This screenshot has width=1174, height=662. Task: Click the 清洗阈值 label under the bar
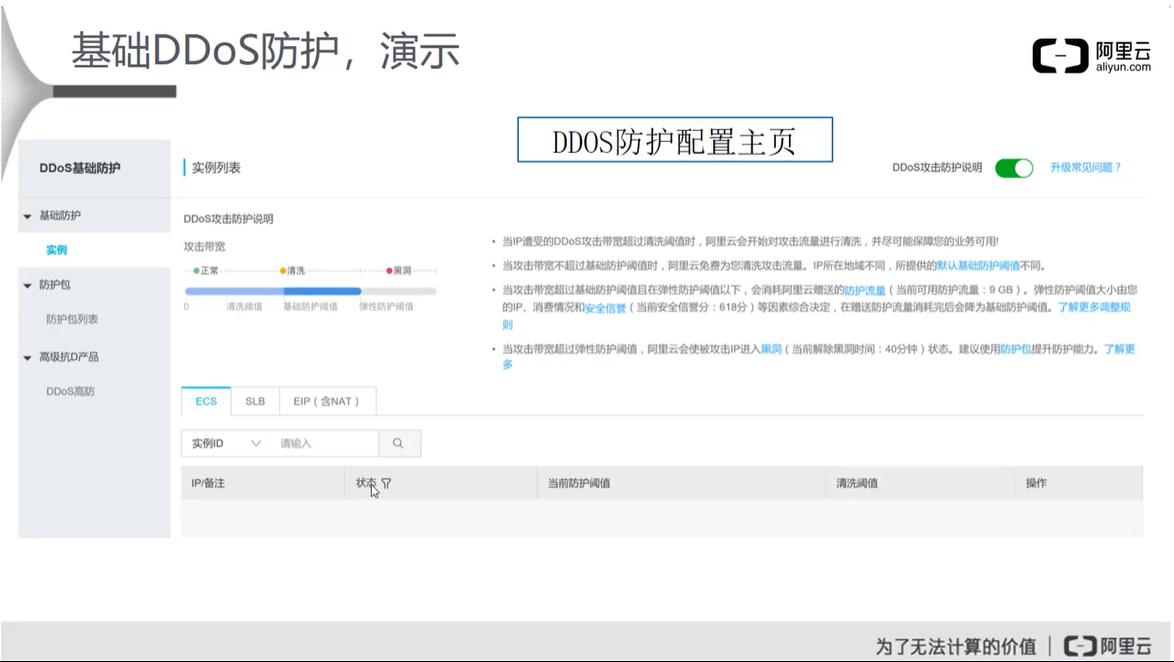point(244,306)
